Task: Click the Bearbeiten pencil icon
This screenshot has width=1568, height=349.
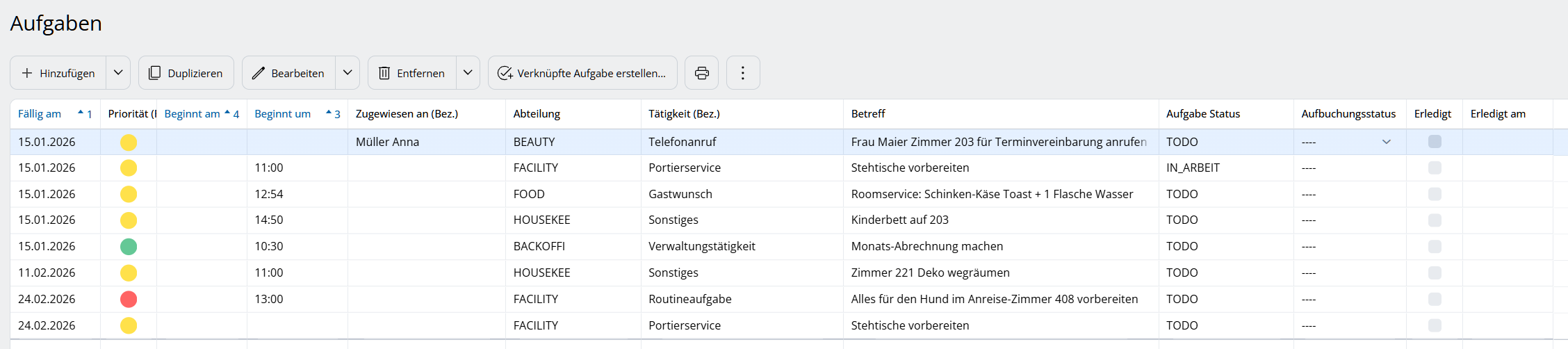Action: [x=259, y=73]
